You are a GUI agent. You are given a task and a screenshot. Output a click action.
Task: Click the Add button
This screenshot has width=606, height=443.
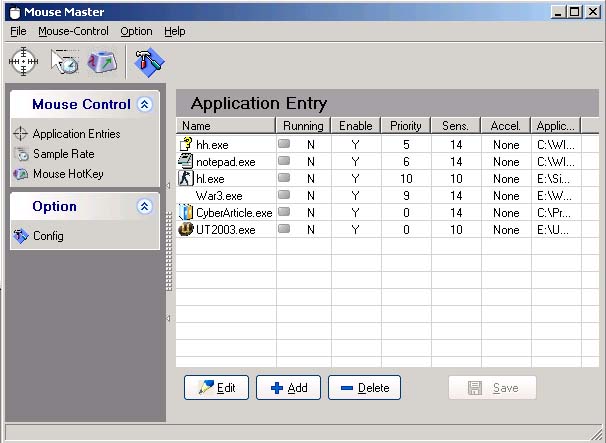288,387
